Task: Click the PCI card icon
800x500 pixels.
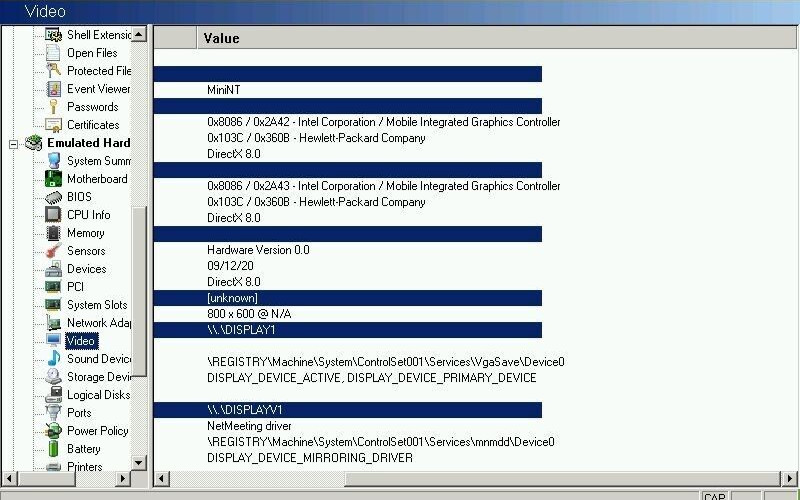Action: pyautogui.click(x=53, y=287)
